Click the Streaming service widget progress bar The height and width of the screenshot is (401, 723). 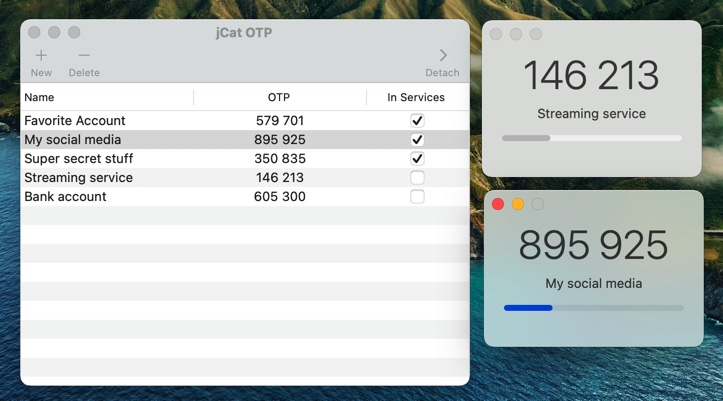592,138
